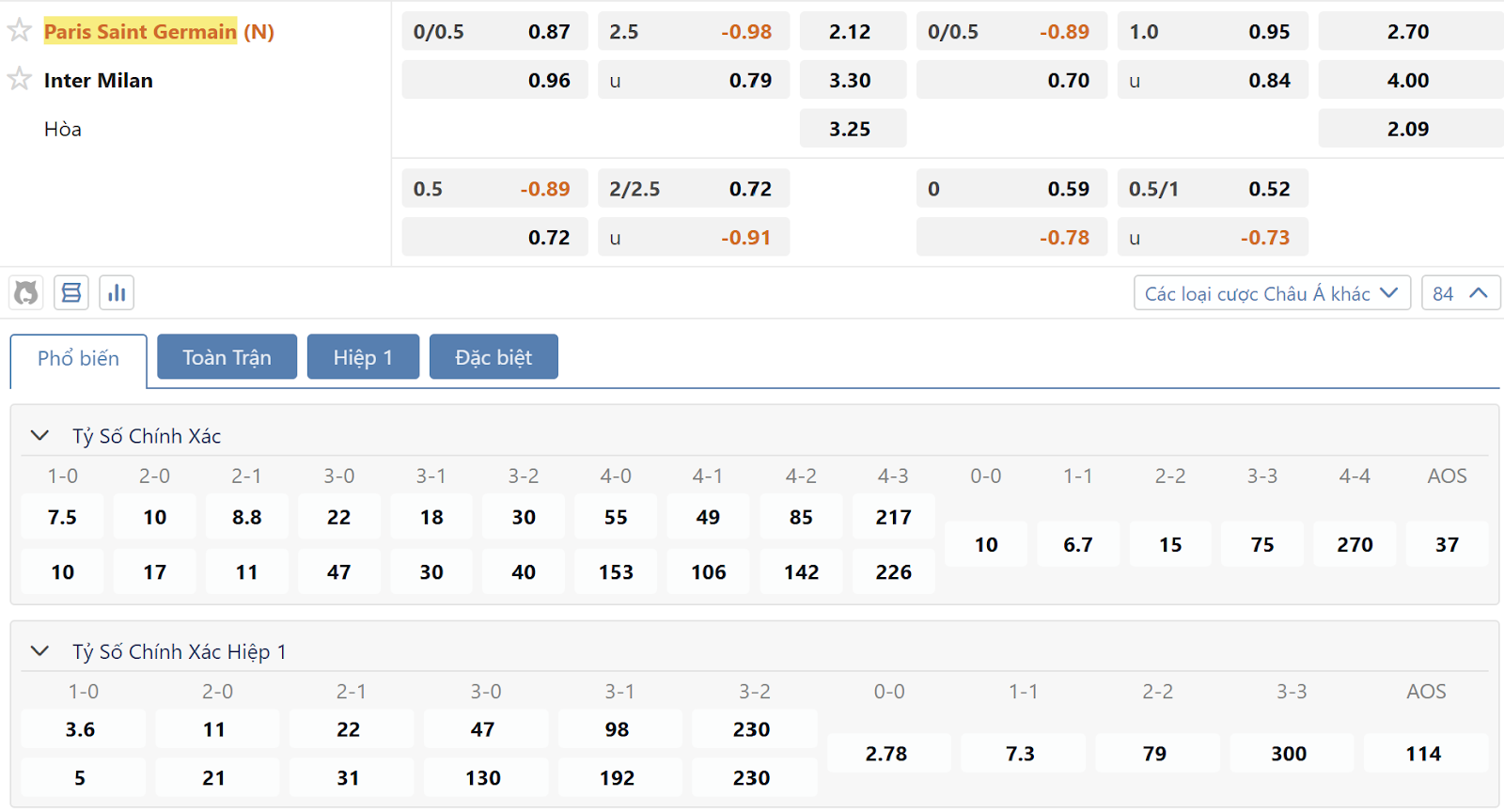Select first-half handicap 0 odds 0.59
Image resolution: width=1504 pixels, height=812 pixels.
pos(1011,189)
